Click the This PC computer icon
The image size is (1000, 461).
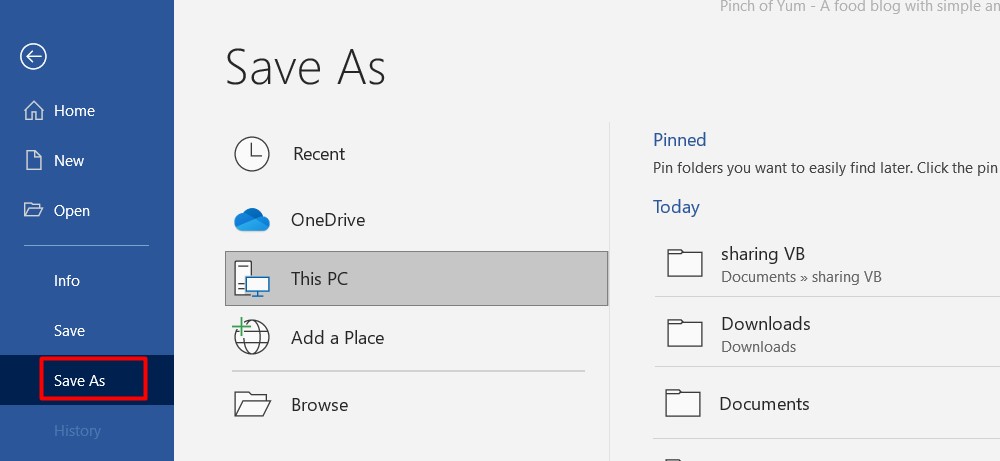(251, 278)
